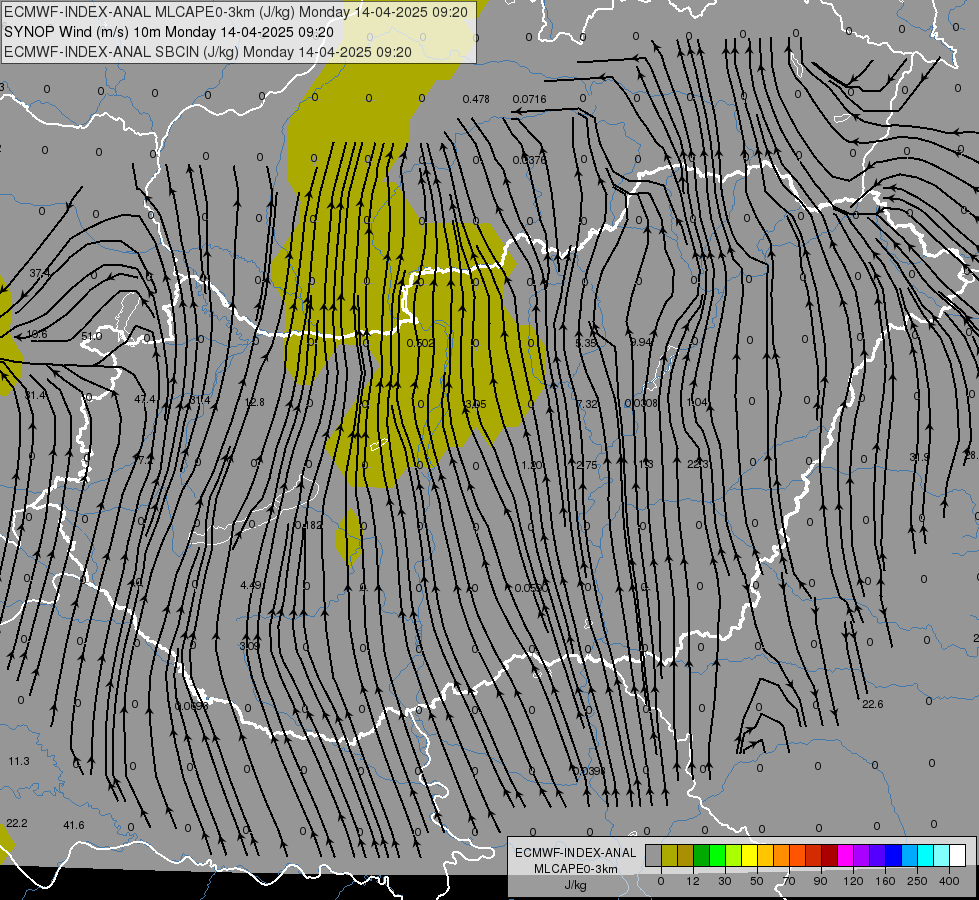Click the SYNOP Wind 10m title line

169,32
